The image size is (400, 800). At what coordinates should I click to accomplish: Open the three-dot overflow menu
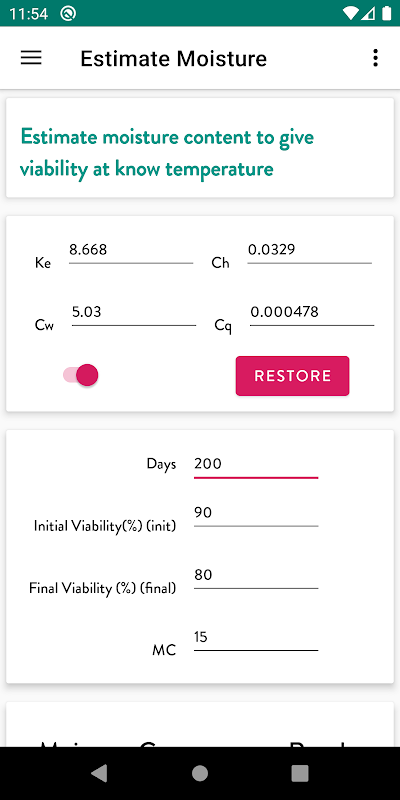click(376, 58)
